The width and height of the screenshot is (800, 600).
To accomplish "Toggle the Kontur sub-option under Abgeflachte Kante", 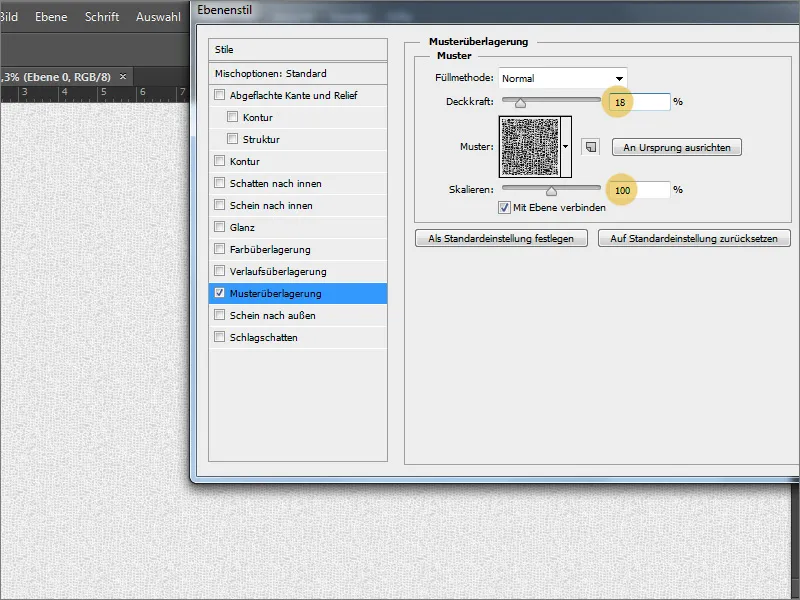I will coord(233,117).
